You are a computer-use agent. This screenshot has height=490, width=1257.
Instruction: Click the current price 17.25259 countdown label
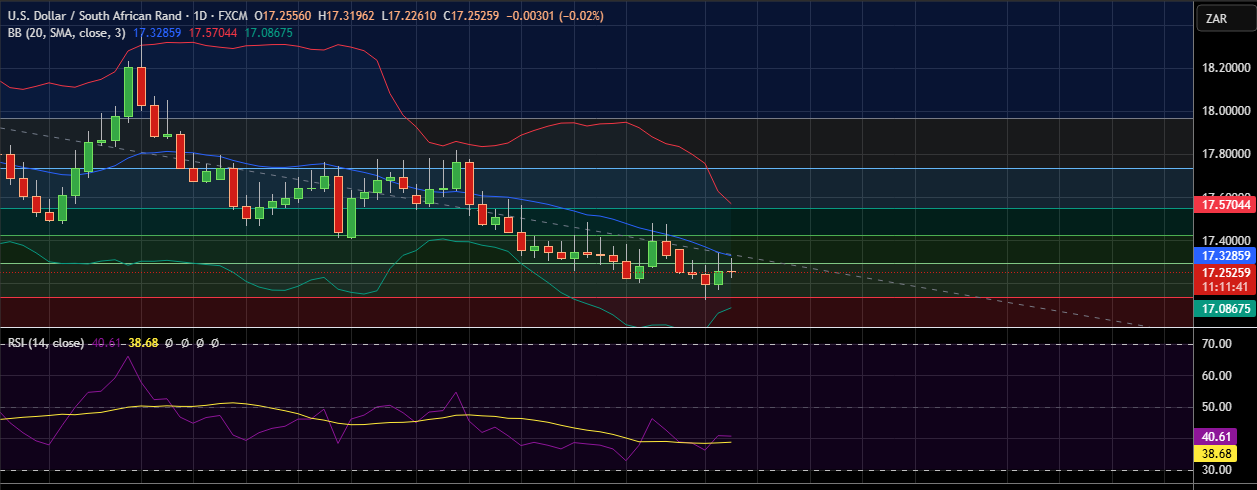pyautogui.click(x=1226, y=279)
